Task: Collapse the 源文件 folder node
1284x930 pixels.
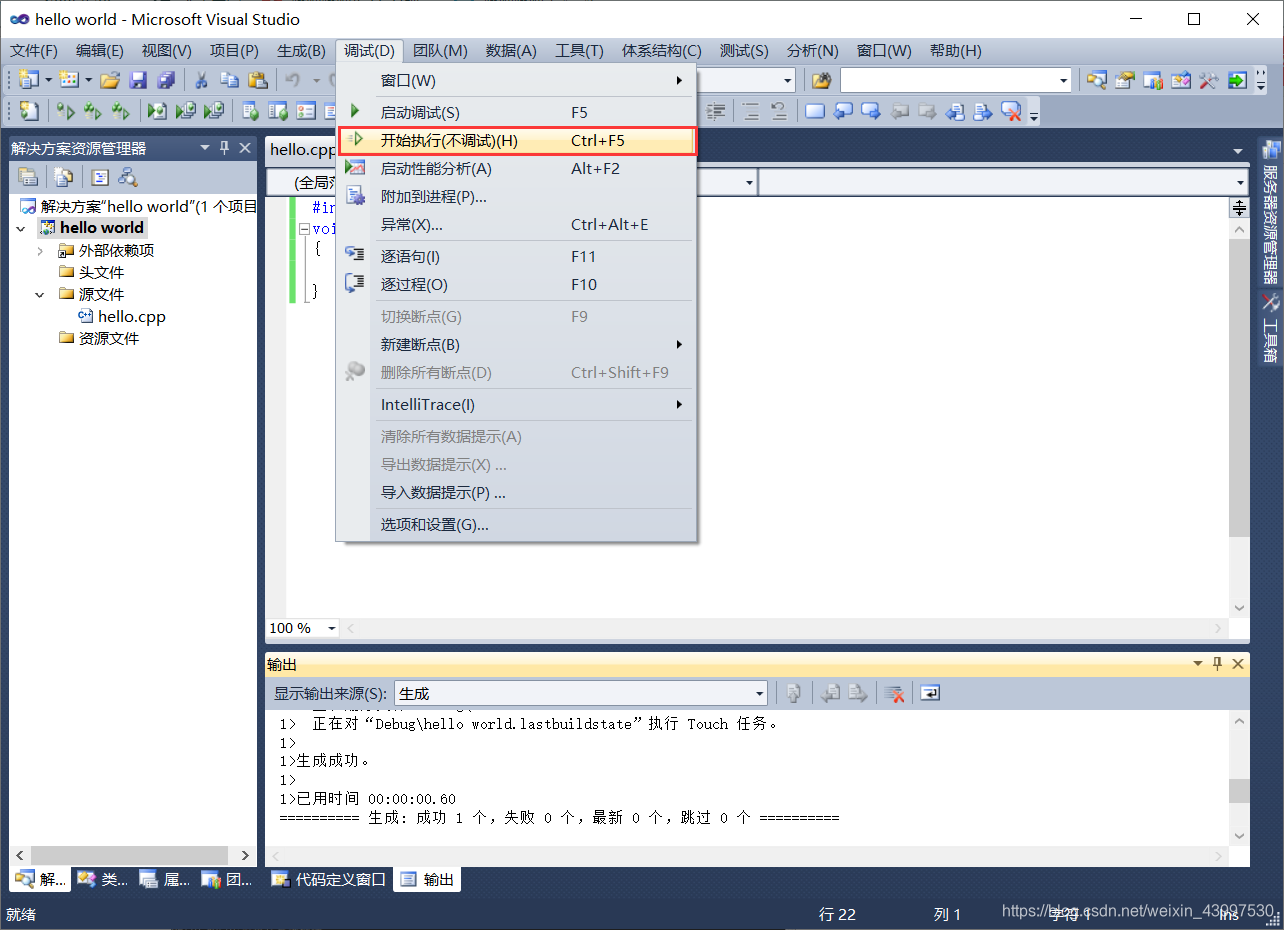Action: [40, 294]
